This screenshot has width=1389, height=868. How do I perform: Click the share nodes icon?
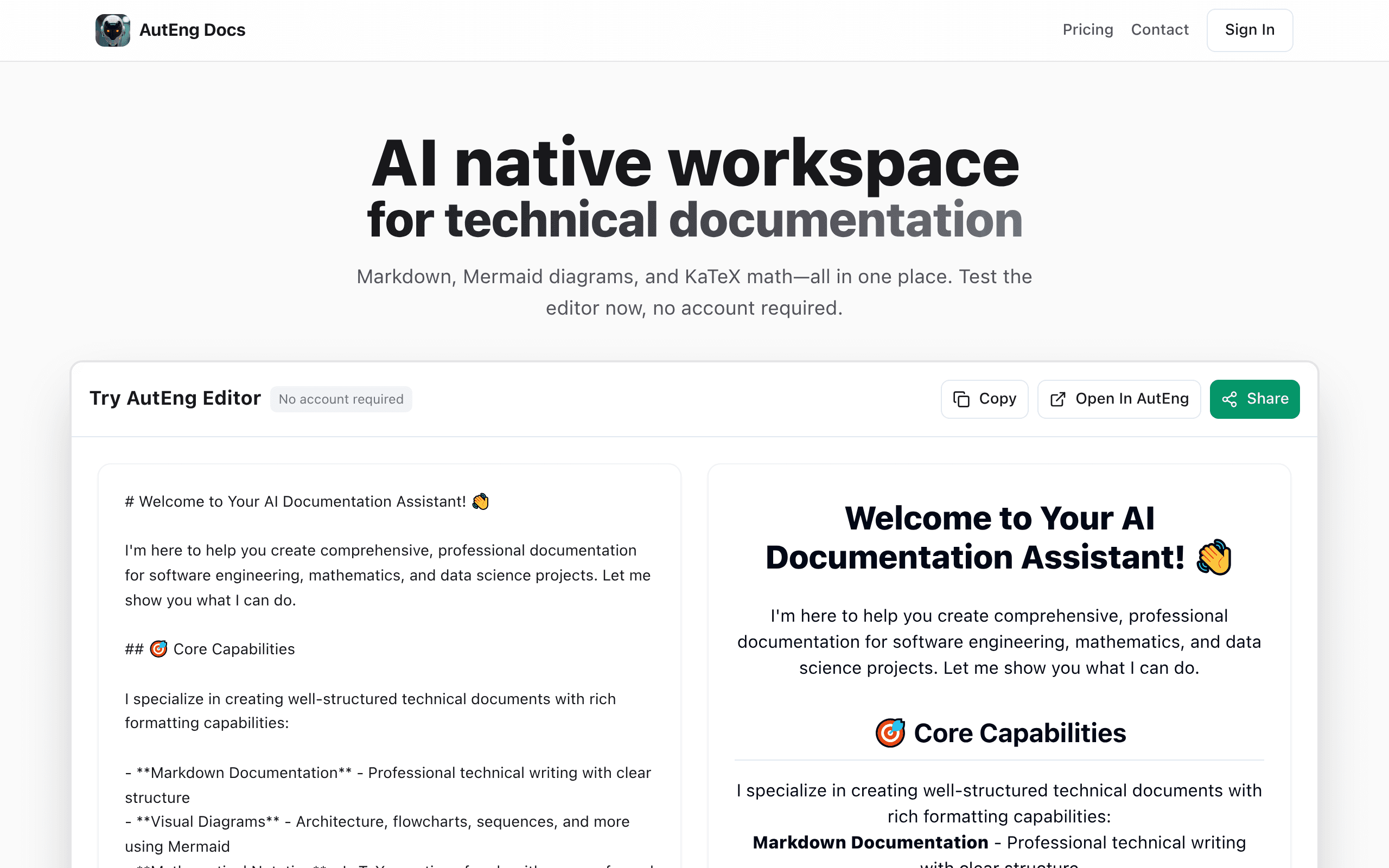pyautogui.click(x=1229, y=399)
